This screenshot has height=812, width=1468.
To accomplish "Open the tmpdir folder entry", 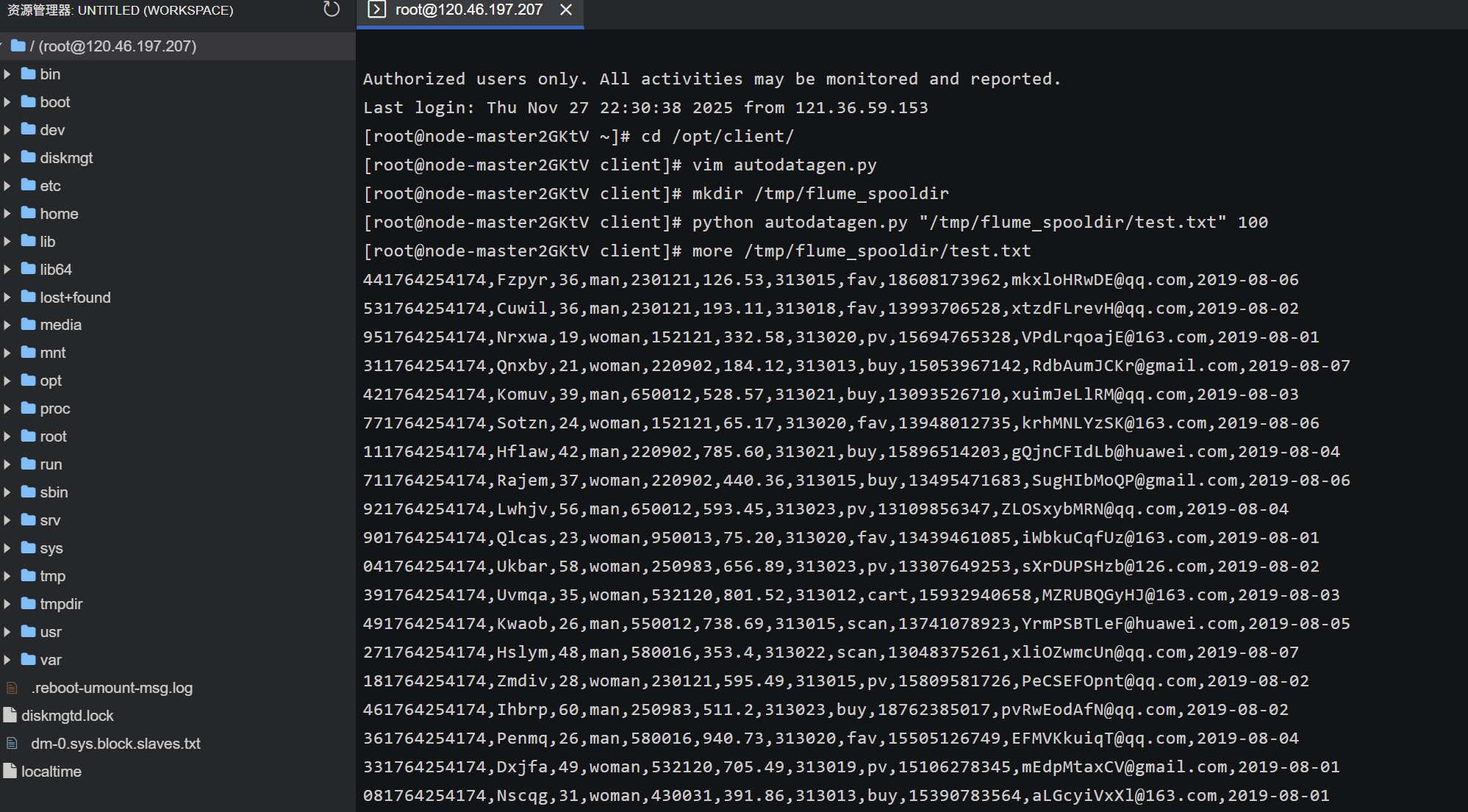I will point(61,604).
